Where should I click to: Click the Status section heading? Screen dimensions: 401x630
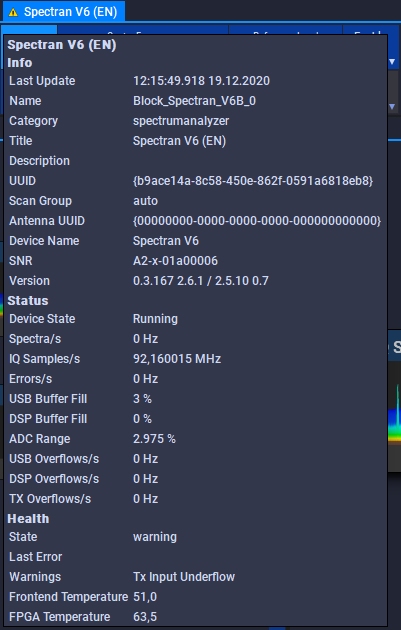28,301
